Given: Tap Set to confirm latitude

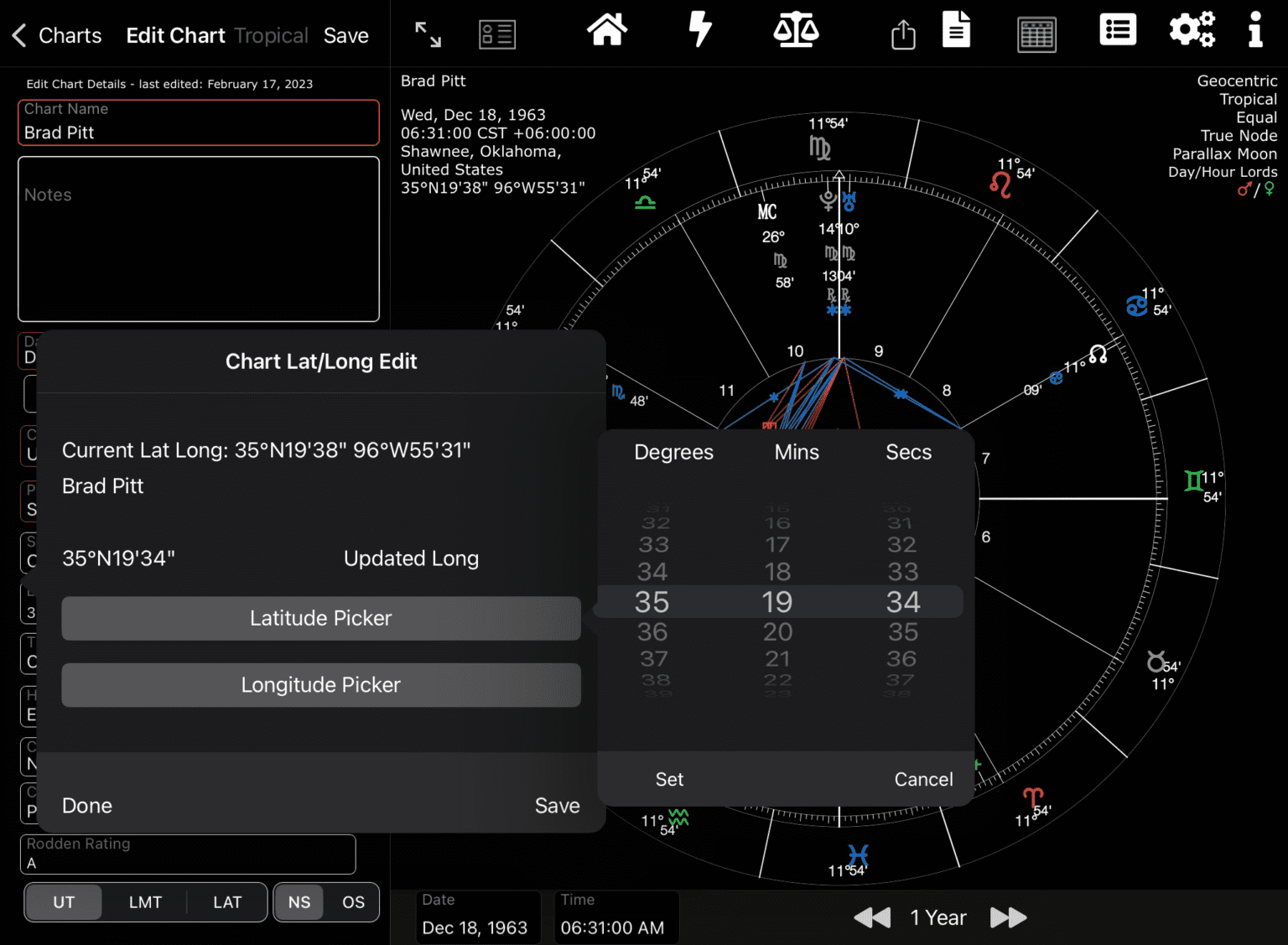Looking at the screenshot, I should [669, 779].
